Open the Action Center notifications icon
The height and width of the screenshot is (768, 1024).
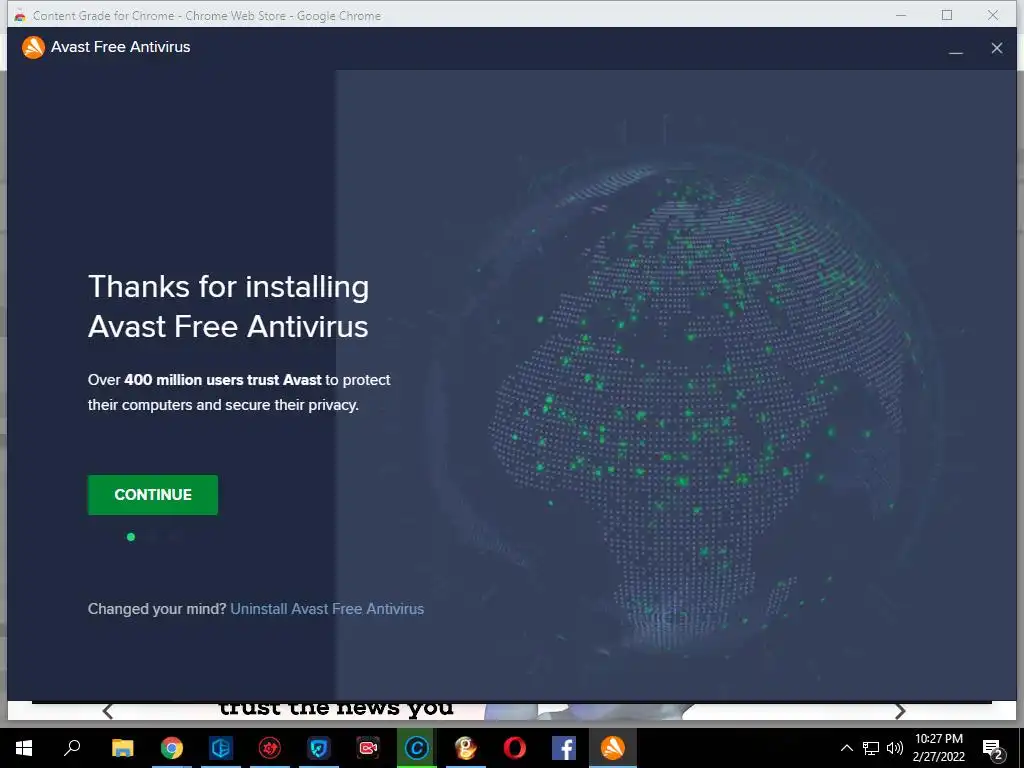click(x=993, y=748)
